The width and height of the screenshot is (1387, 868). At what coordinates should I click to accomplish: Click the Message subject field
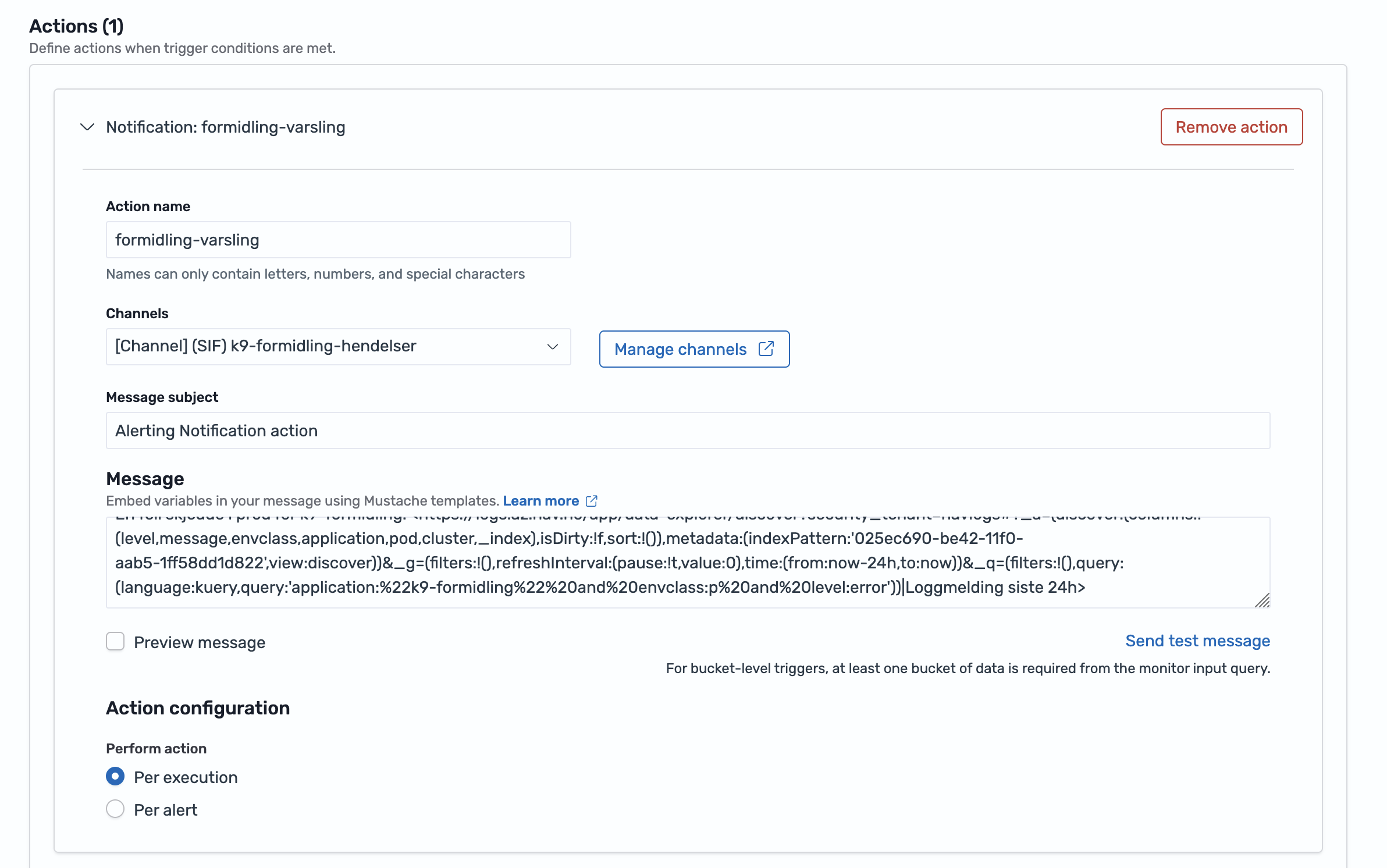click(687, 431)
